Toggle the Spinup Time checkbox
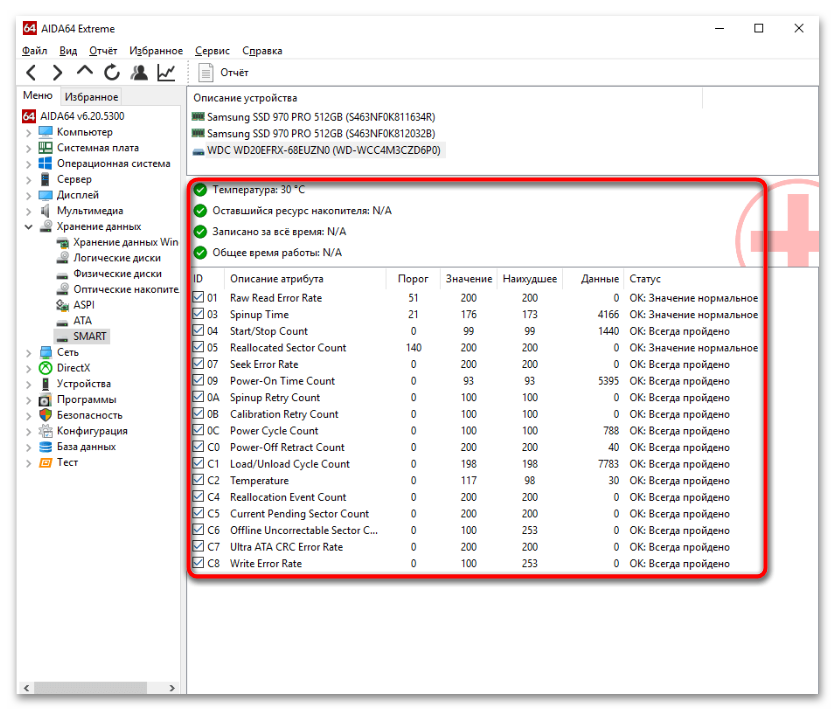Image resolution: width=835 pixels, height=710 pixels. [x=198, y=314]
